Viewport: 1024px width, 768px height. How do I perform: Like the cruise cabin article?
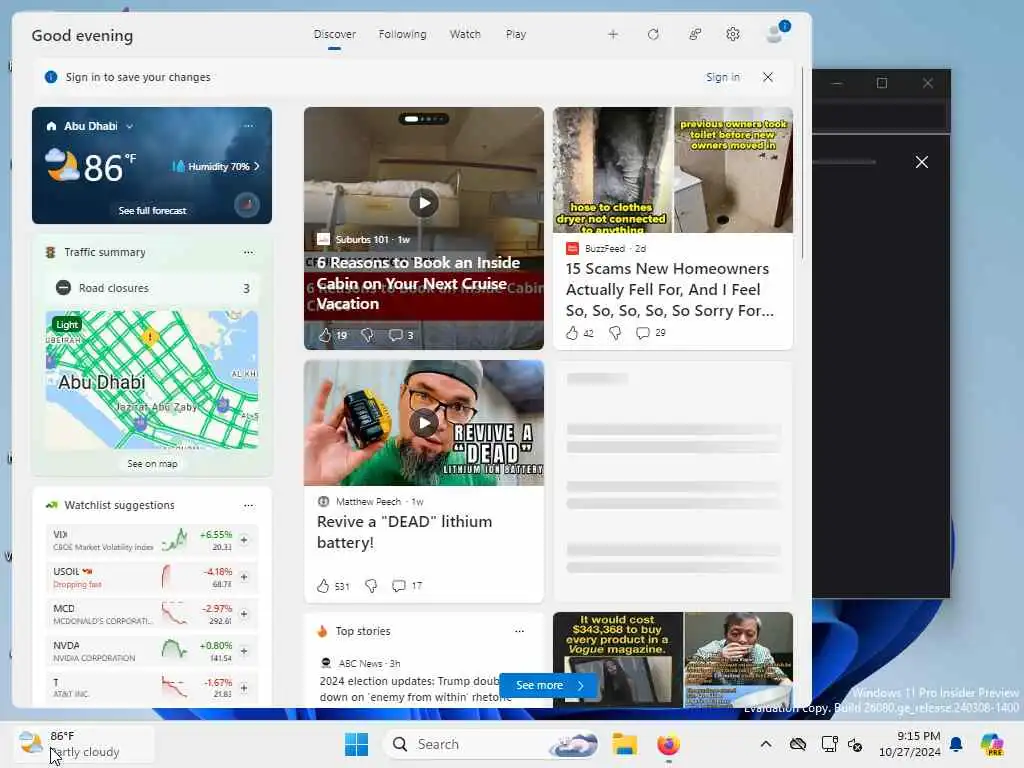(325, 335)
